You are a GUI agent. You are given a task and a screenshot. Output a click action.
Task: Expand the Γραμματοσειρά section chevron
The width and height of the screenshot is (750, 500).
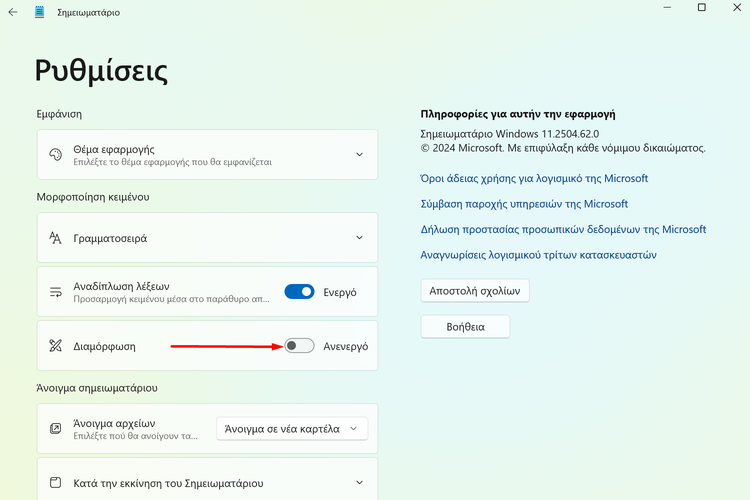pos(359,238)
